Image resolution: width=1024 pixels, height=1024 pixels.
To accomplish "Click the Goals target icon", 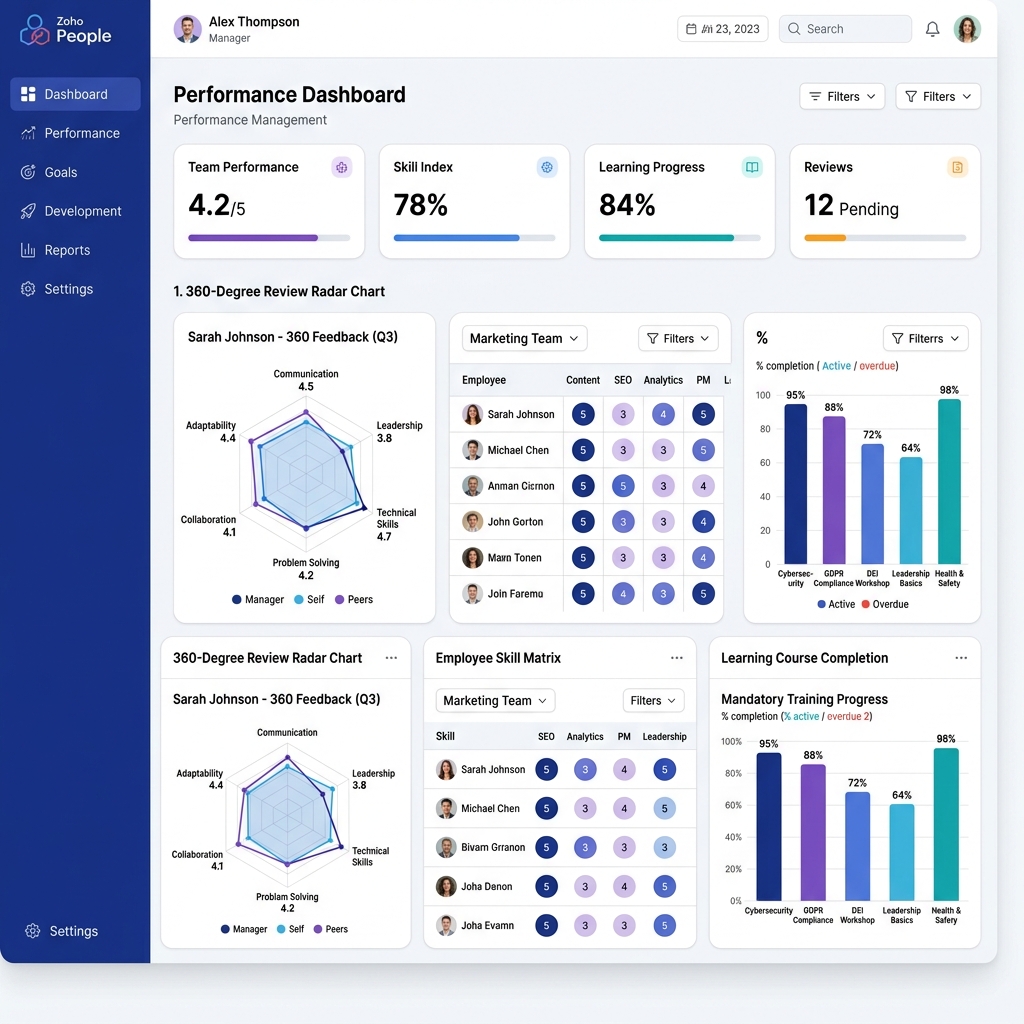I will point(28,172).
